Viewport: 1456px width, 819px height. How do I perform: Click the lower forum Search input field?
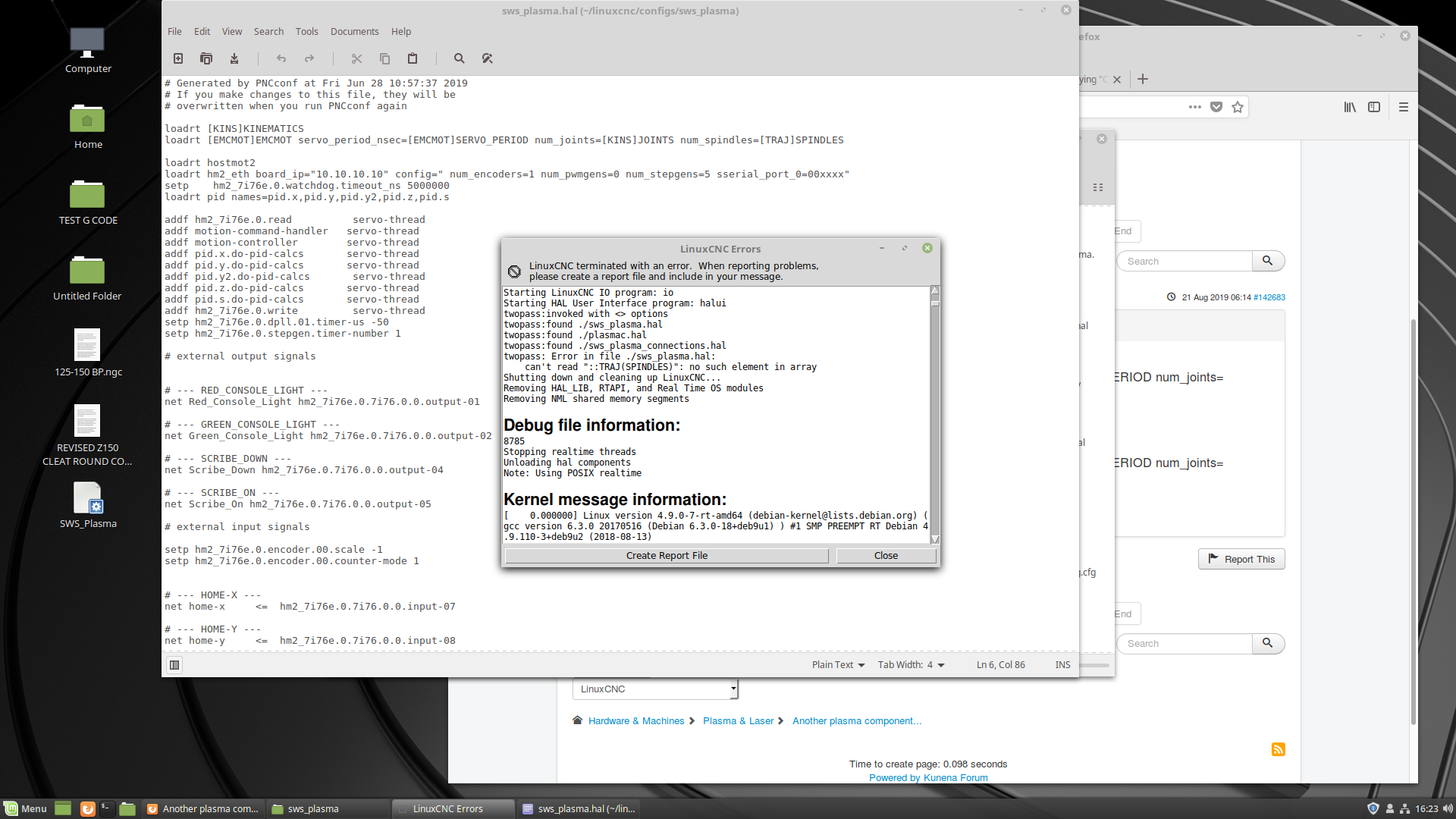tap(1184, 643)
